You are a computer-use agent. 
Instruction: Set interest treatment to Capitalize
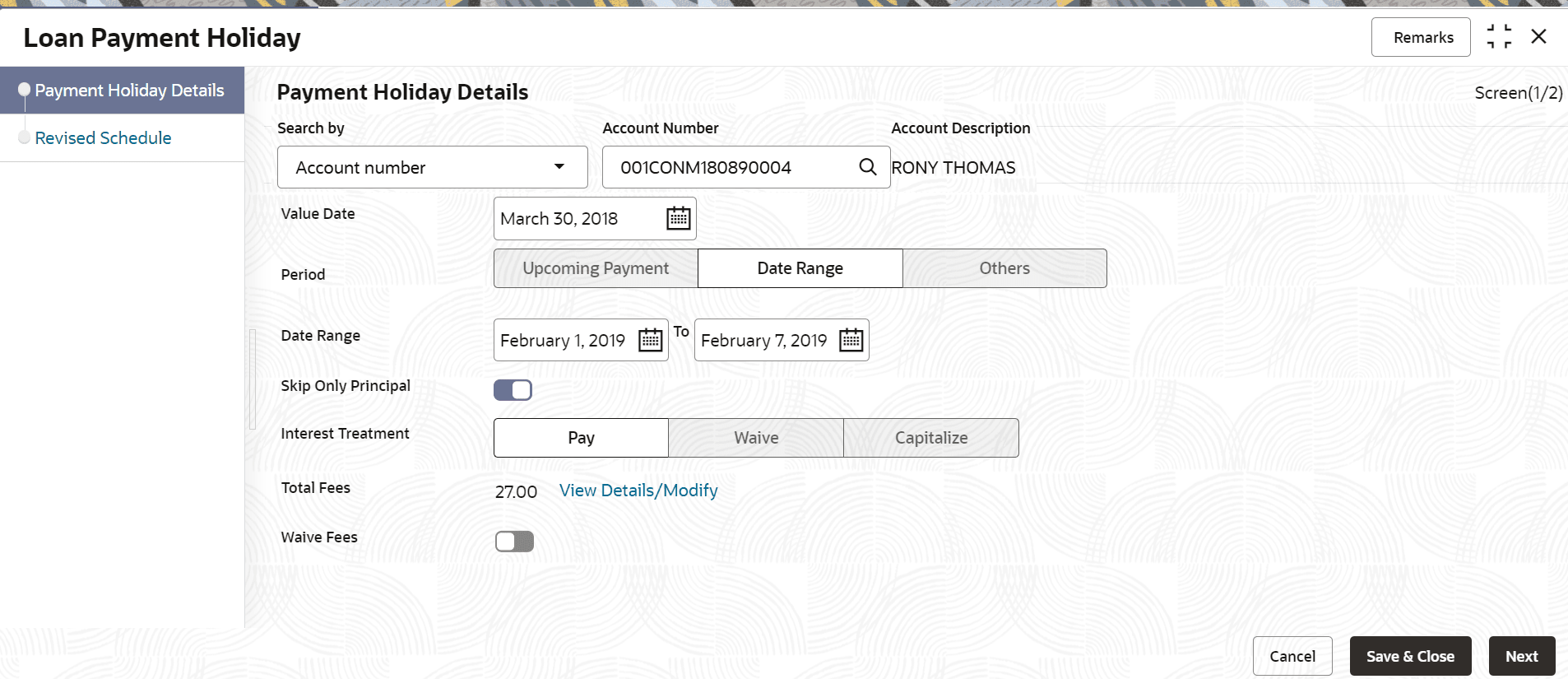coord(930,438)
